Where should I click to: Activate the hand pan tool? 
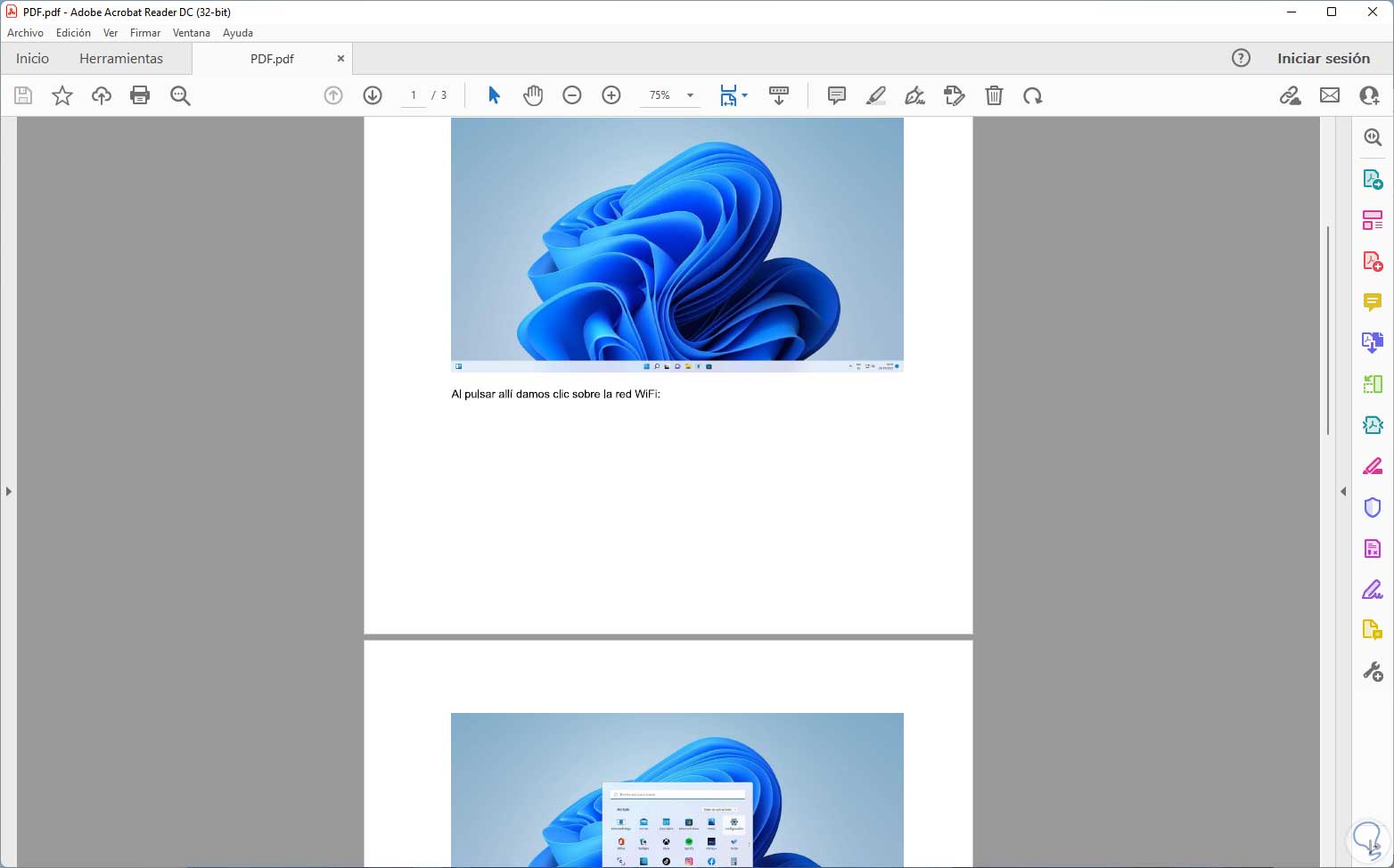click(533, 95)
